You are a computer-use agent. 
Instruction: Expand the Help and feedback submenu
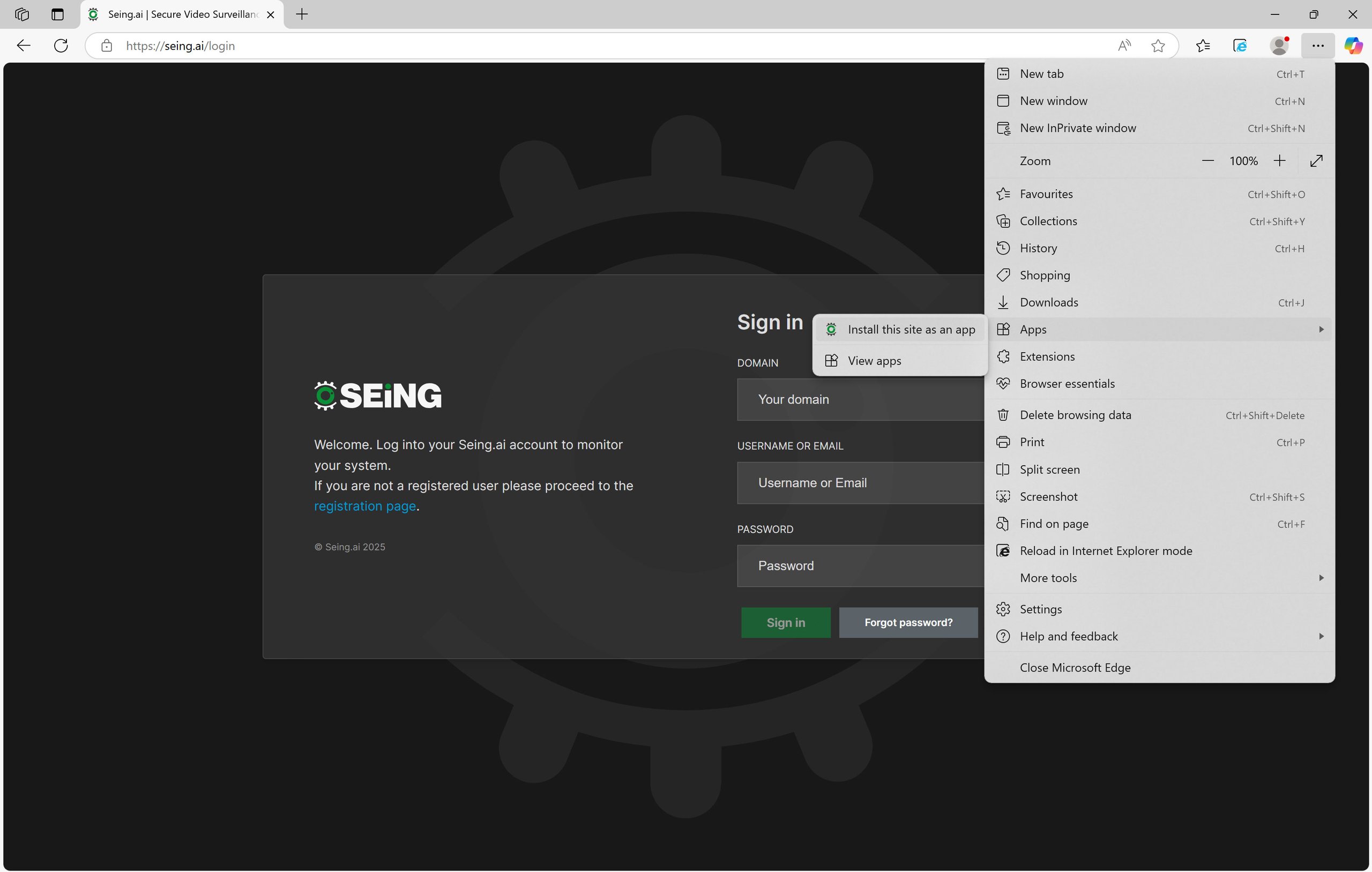coord(1320,636)
